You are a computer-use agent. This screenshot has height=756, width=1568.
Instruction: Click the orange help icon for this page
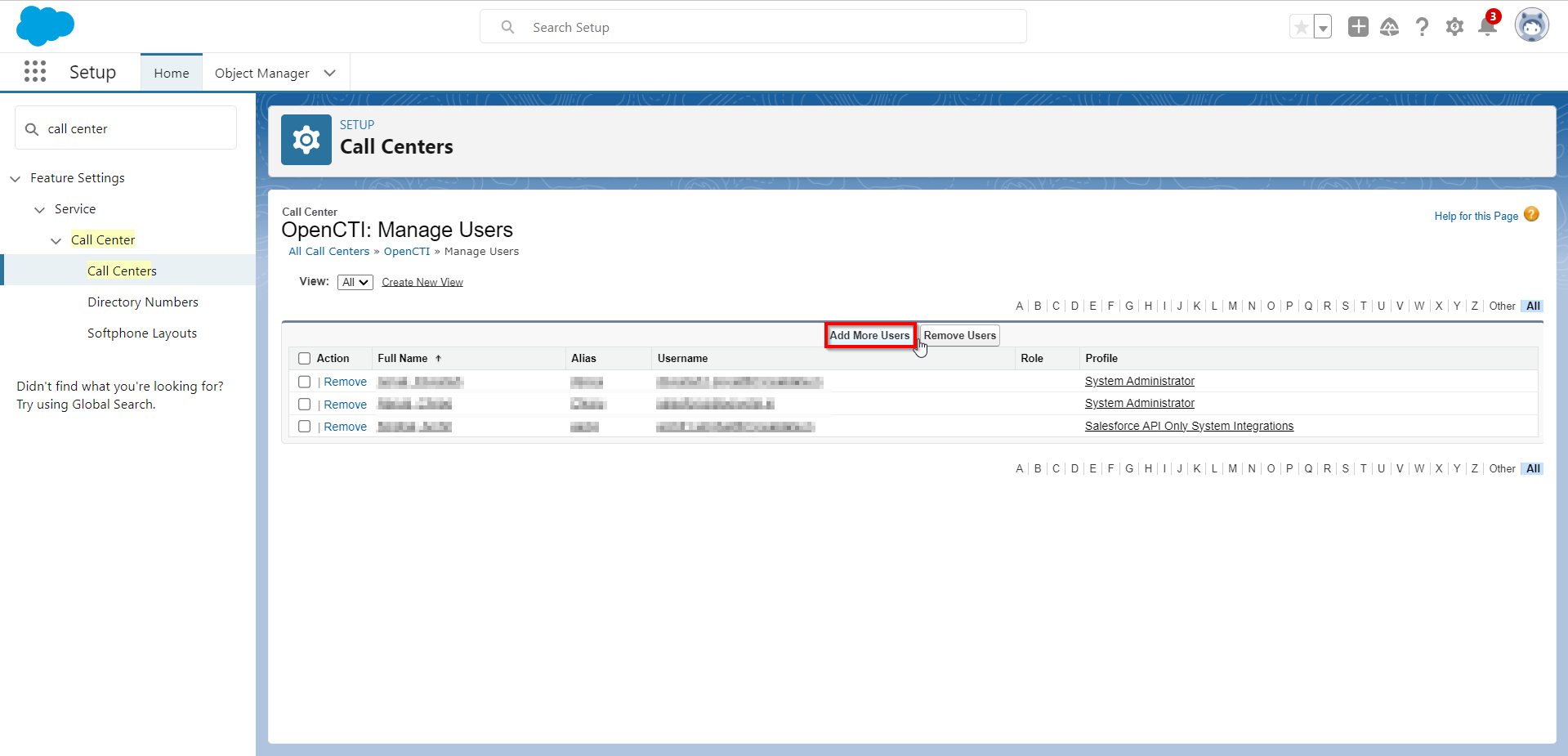1532,214
